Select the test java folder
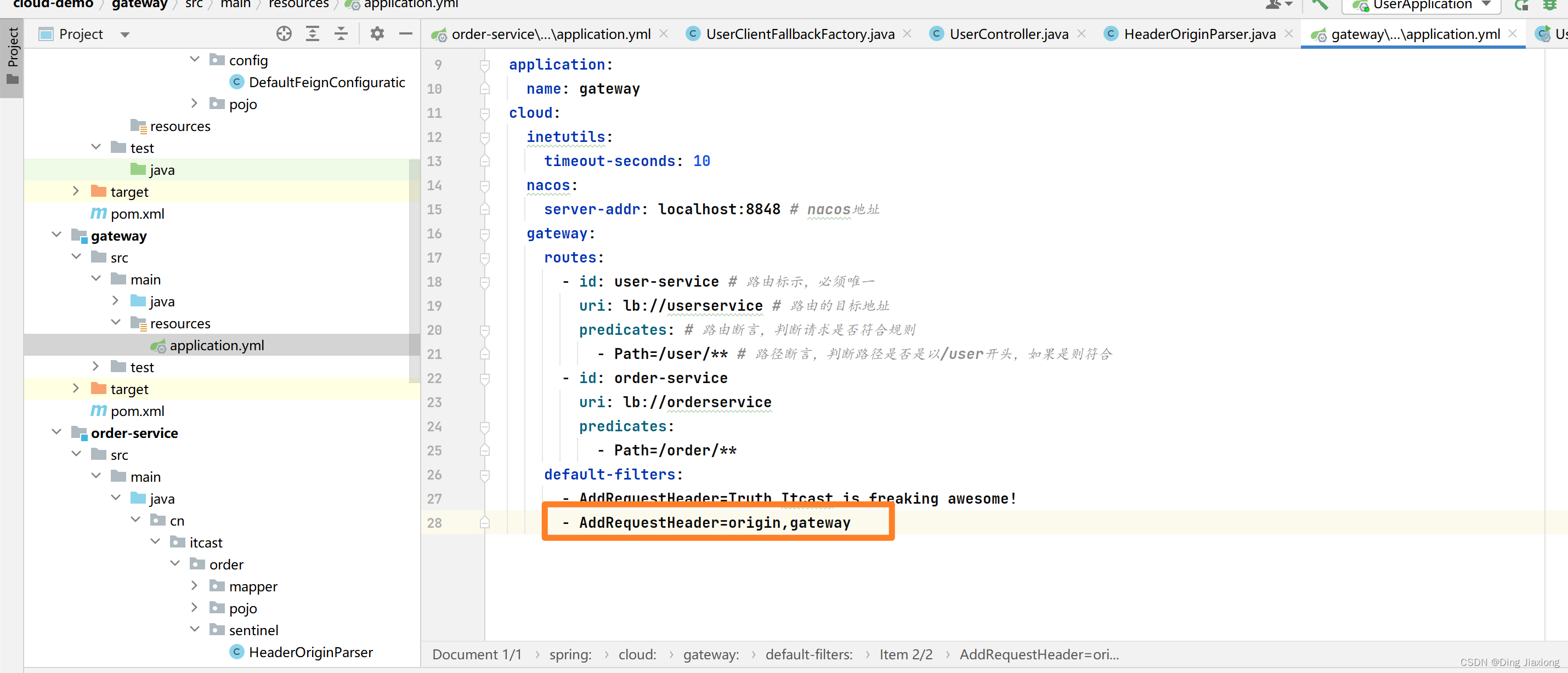The height and width of the screenshot is (673, 1568). click(x=153, y=170)
